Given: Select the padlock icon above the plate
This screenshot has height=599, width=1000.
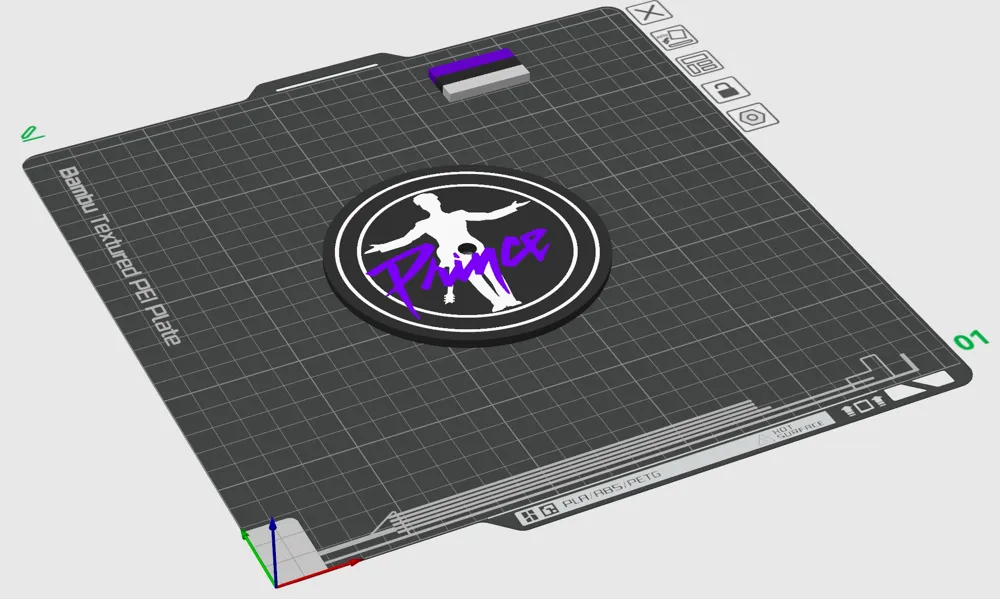Looking at the screenshot, I should point(725,90).
